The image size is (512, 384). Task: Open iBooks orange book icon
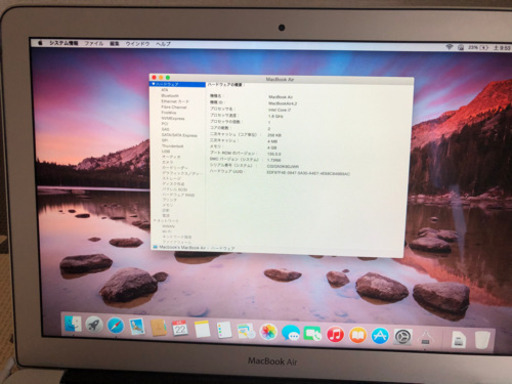357,336
